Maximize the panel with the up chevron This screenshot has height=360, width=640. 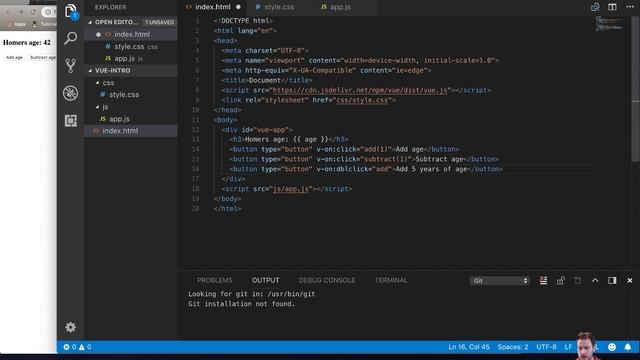click(x=595, y=280)
